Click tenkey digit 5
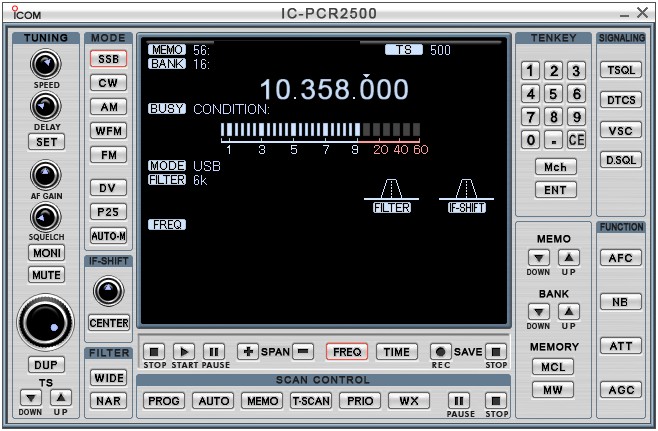 point(554,94)
